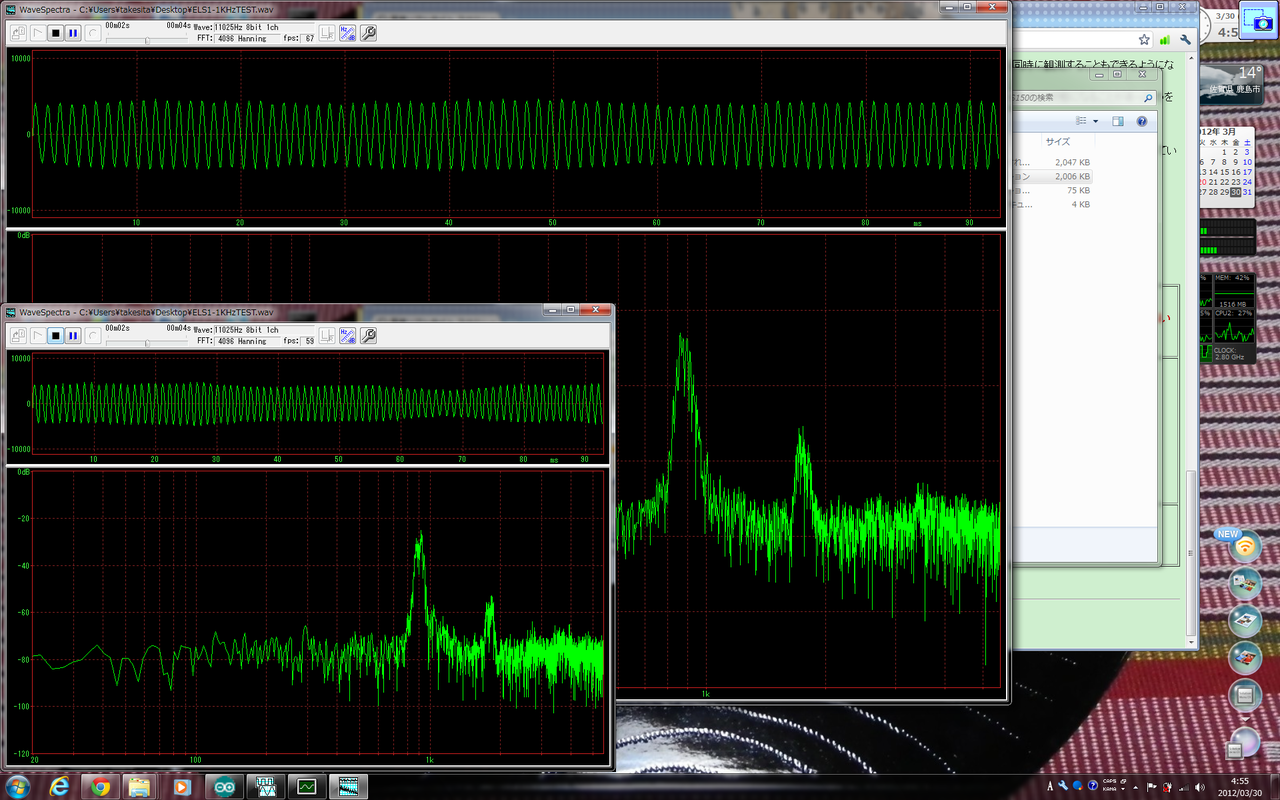
Task: Click the Windows Start button
Action: pyautogui.click(x=17, y=786)
